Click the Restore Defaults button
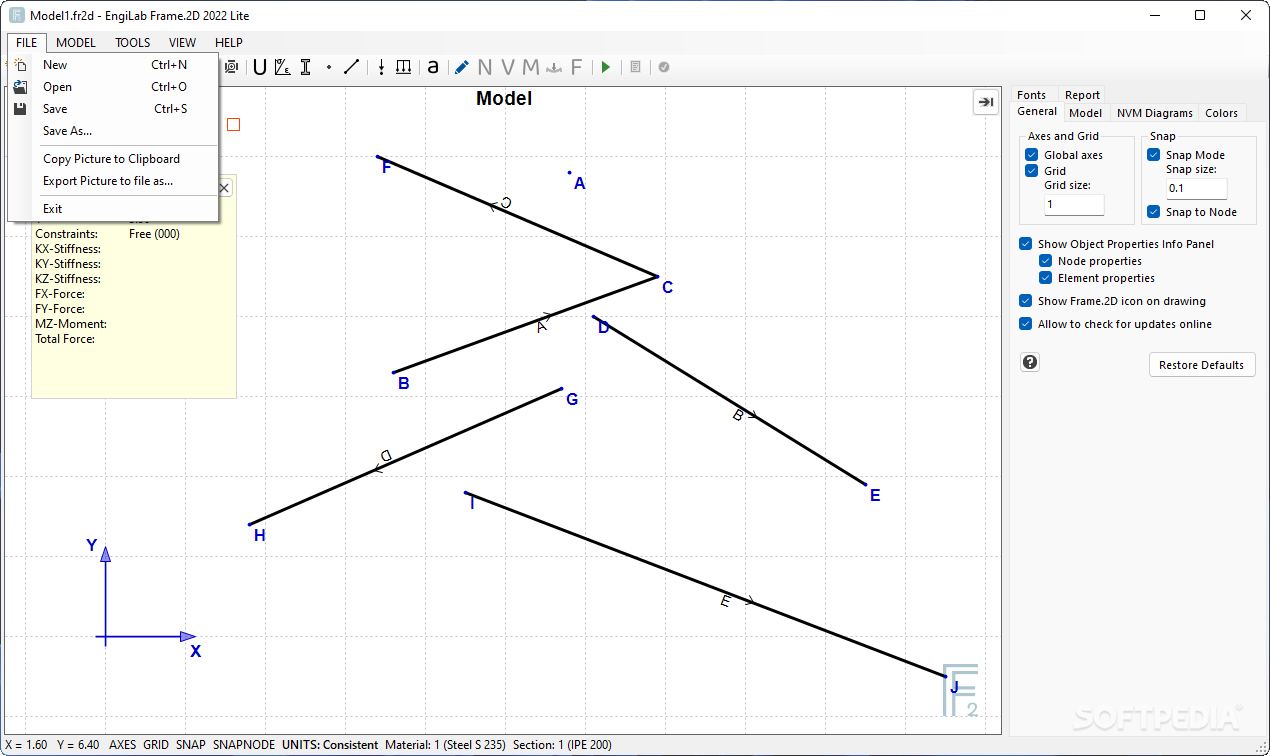The width and height of the screenshot is (1270, 756). (1201, 365)
